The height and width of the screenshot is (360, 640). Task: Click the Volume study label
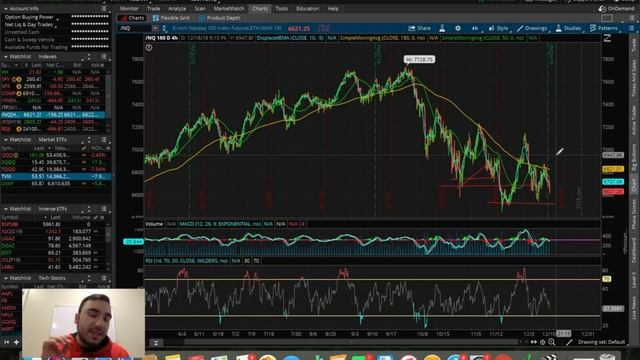154,224
